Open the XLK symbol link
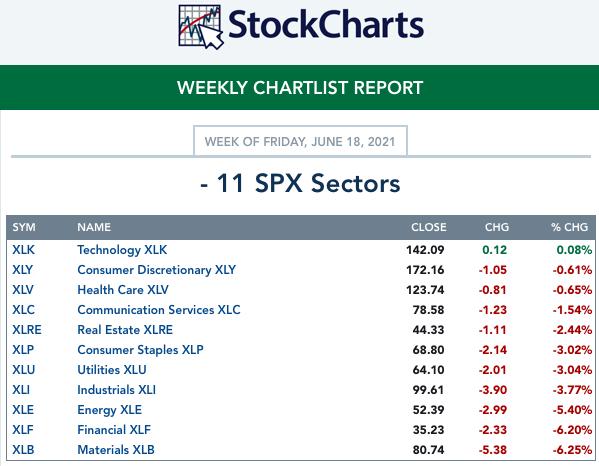Screen dimensions: 599x466 [23, 250]
